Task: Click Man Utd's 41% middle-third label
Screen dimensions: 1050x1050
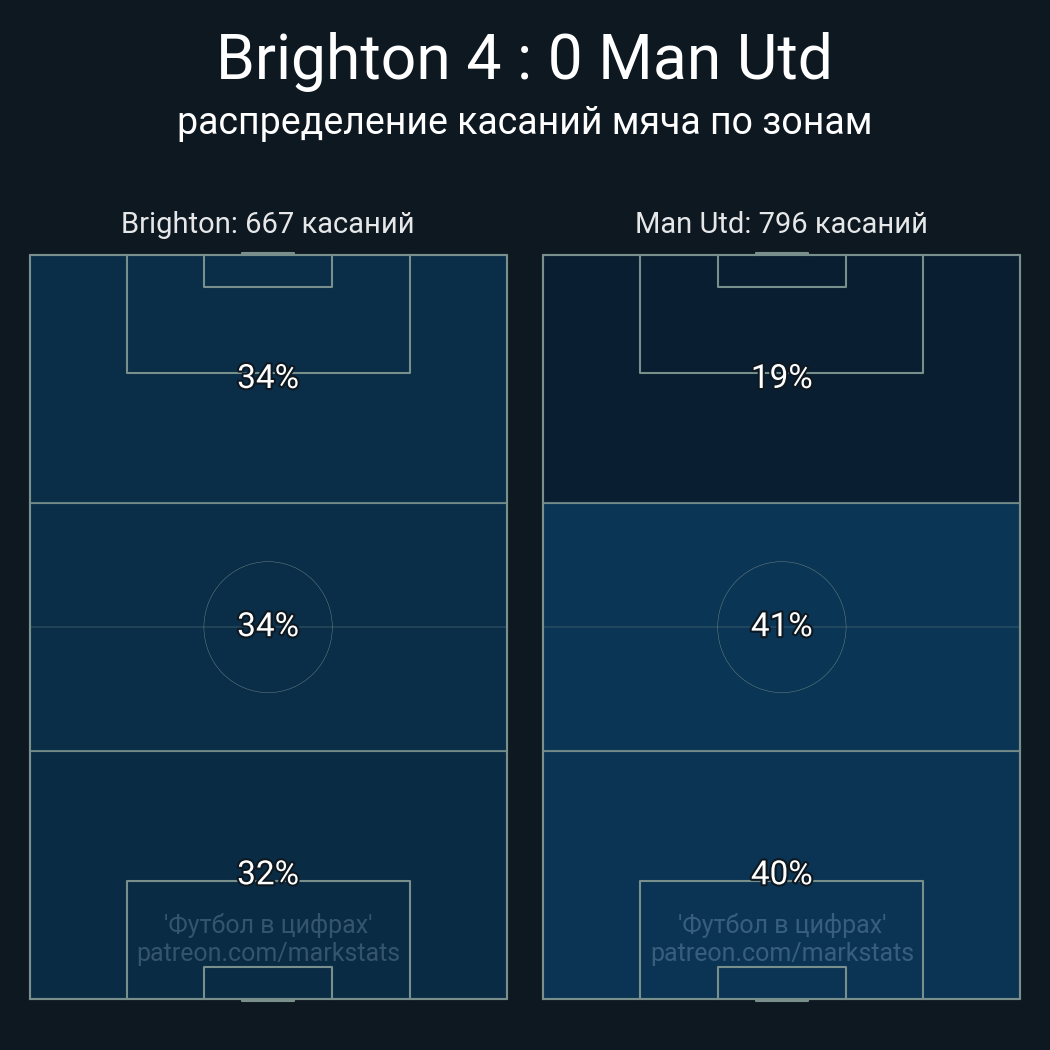Action: click(x=781, y=625)
